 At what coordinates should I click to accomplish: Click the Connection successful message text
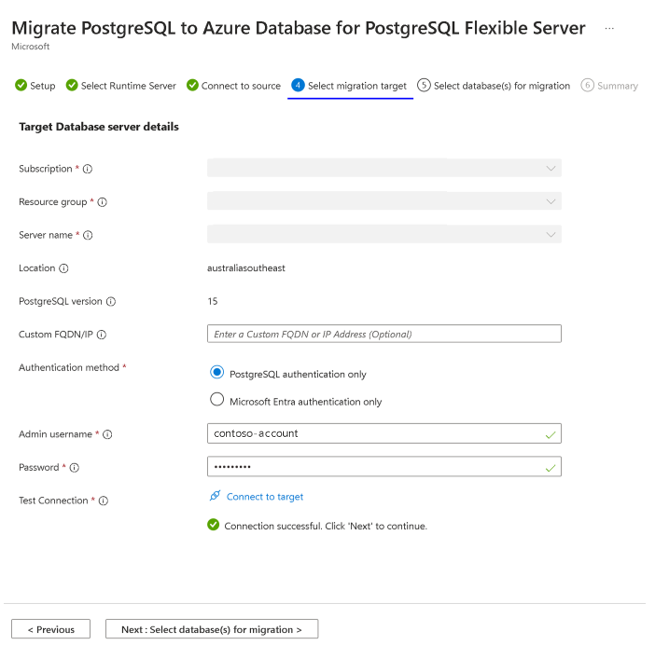click(x=326, y=526)
